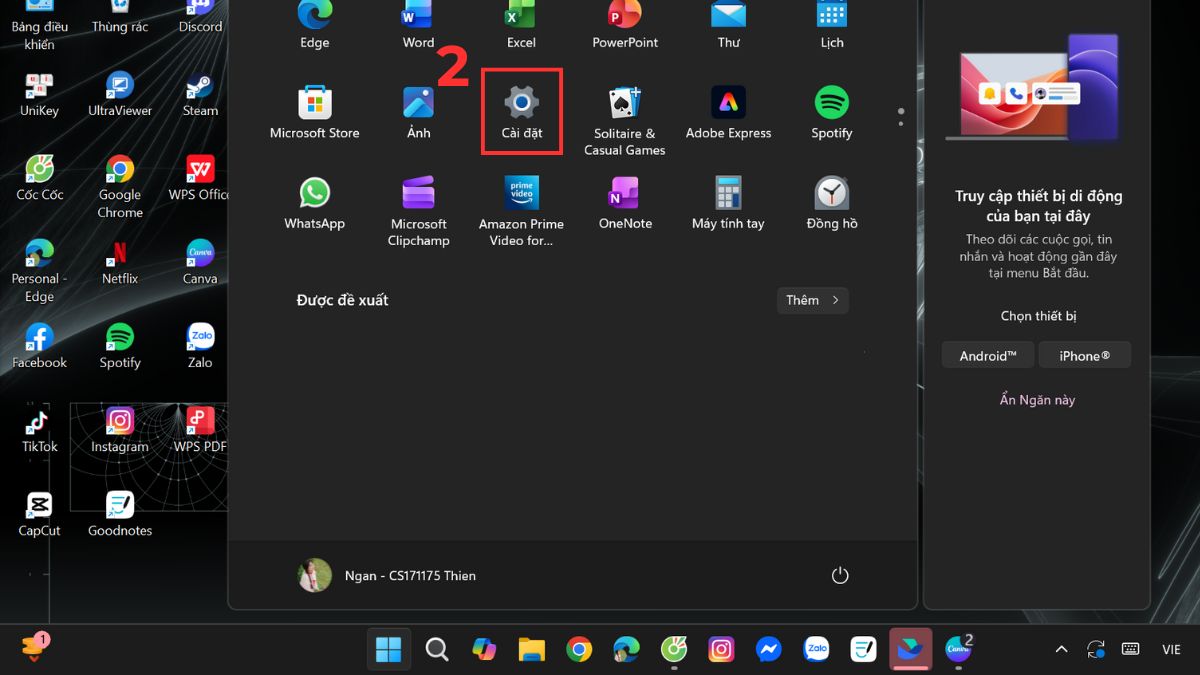The height and width of the screenshot is (675, 1200).
Task: Select WPS Office desktop icon
Action: coord(198,178)
